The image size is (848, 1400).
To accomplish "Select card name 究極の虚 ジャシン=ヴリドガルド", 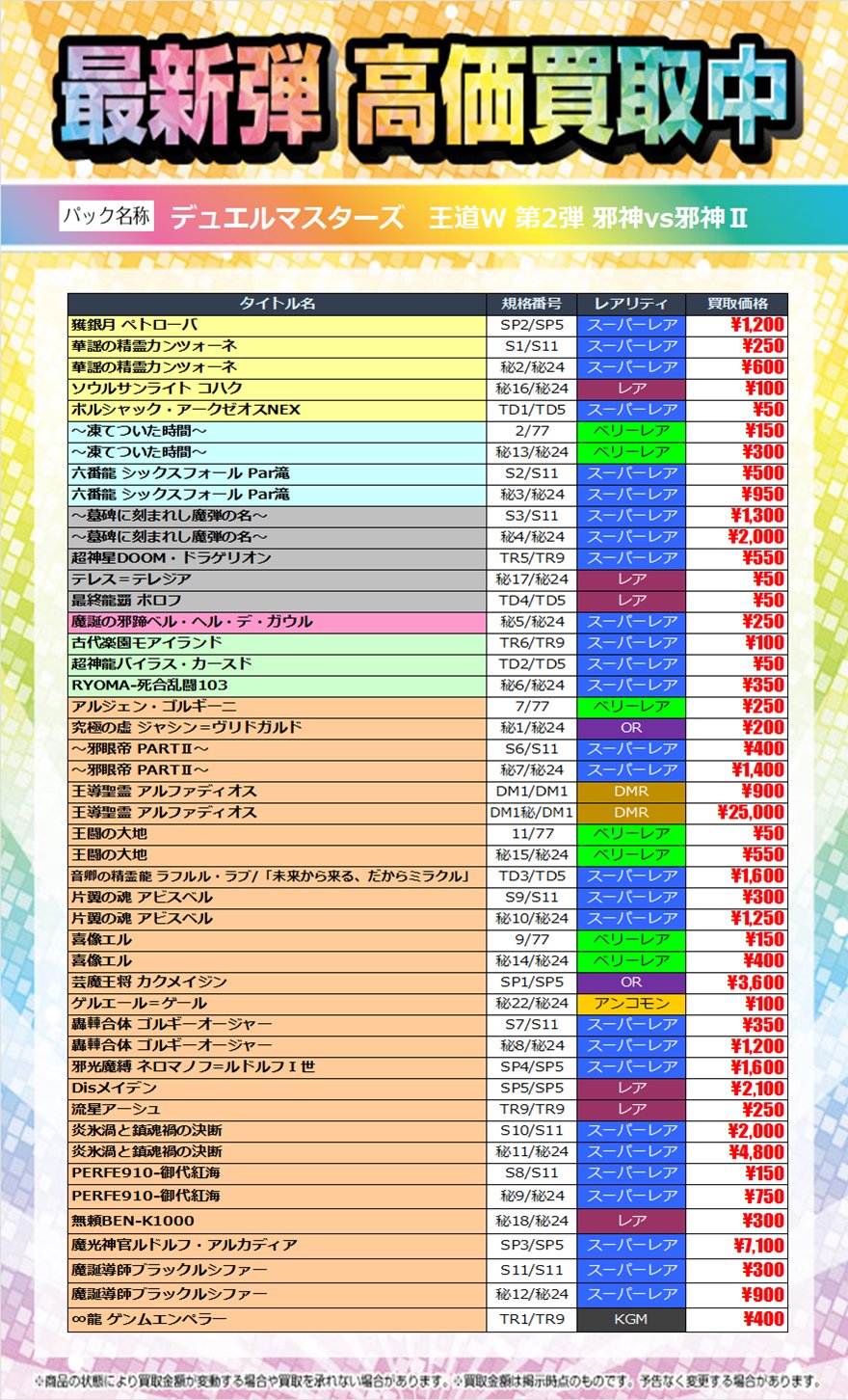I will point(187,728).
